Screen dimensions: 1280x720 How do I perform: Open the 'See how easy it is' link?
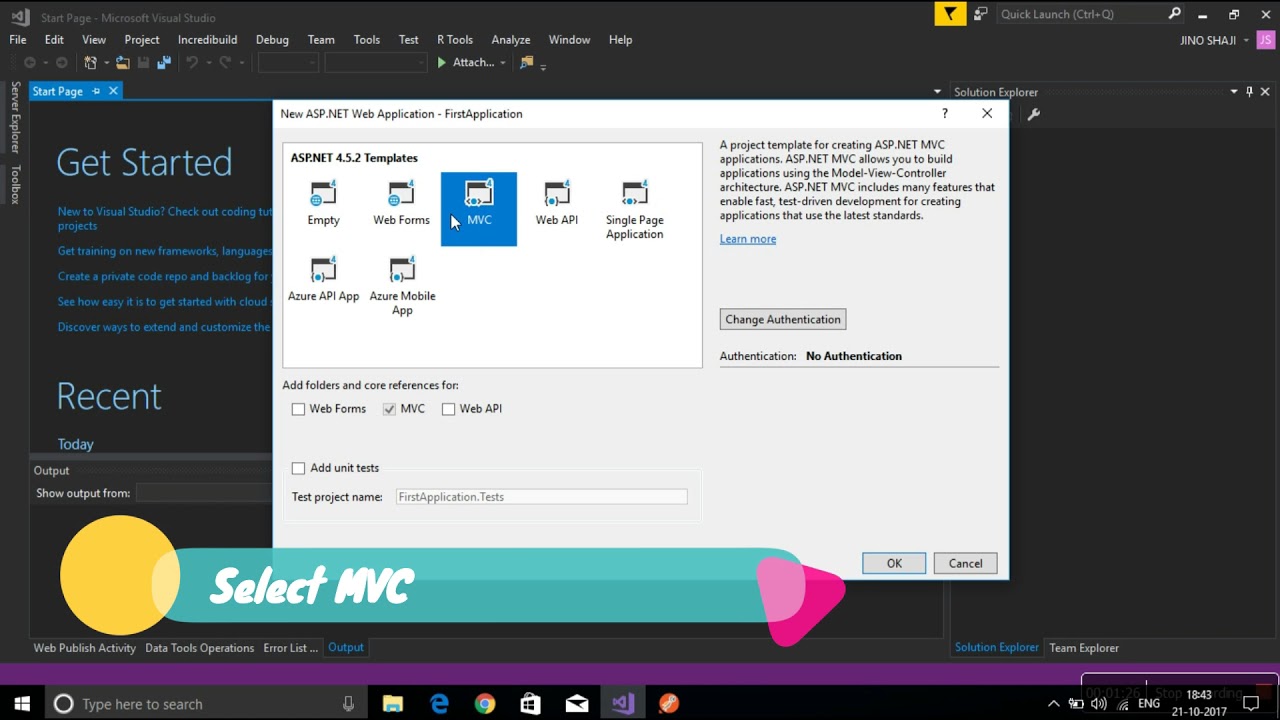(x=164, y=301)
